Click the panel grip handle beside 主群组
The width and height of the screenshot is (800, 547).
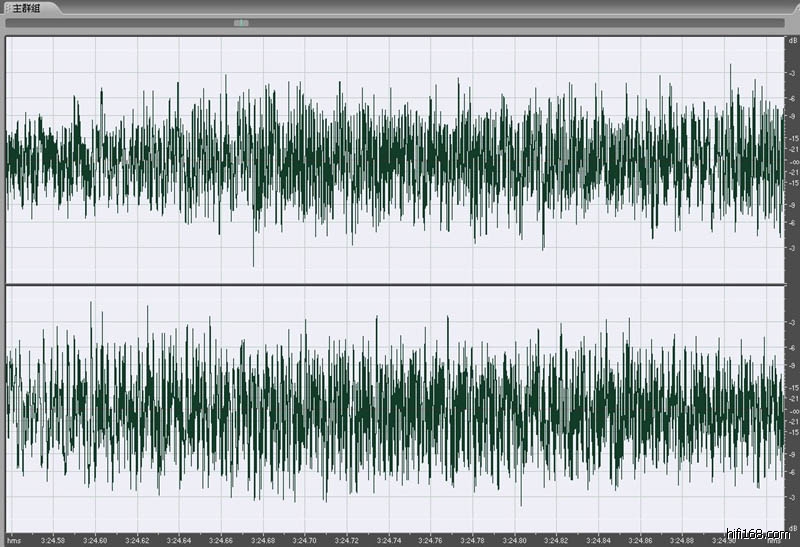[x=7, y=7]
